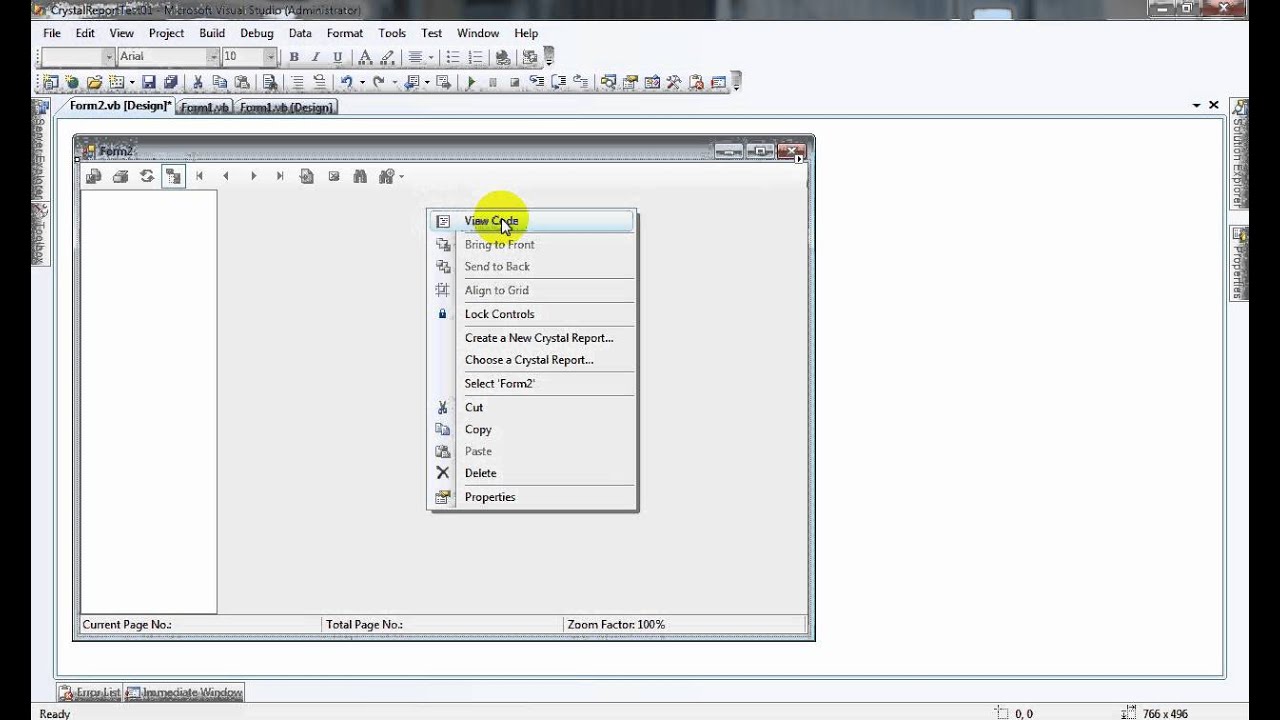
Task: Toggle Bold formatting in toolbar
Action: [x=294, y=57]
